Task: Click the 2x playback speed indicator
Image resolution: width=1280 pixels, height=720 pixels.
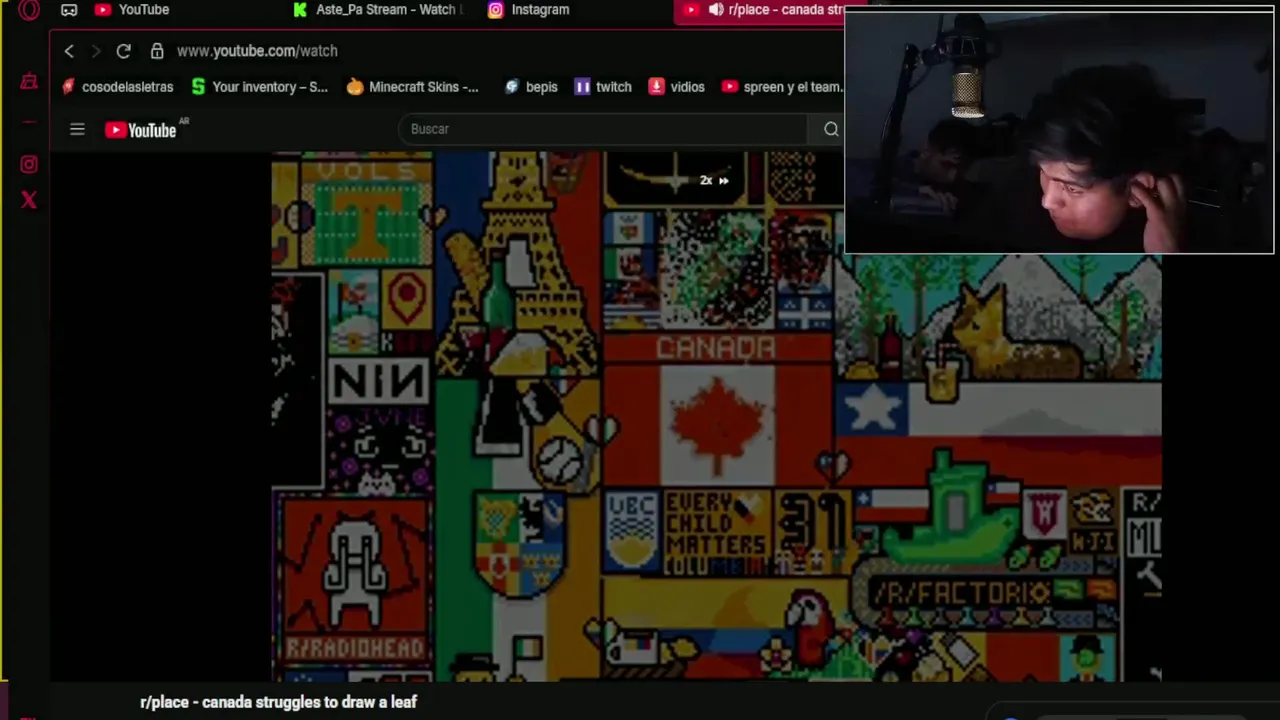Action: click(x=714, y=181)
